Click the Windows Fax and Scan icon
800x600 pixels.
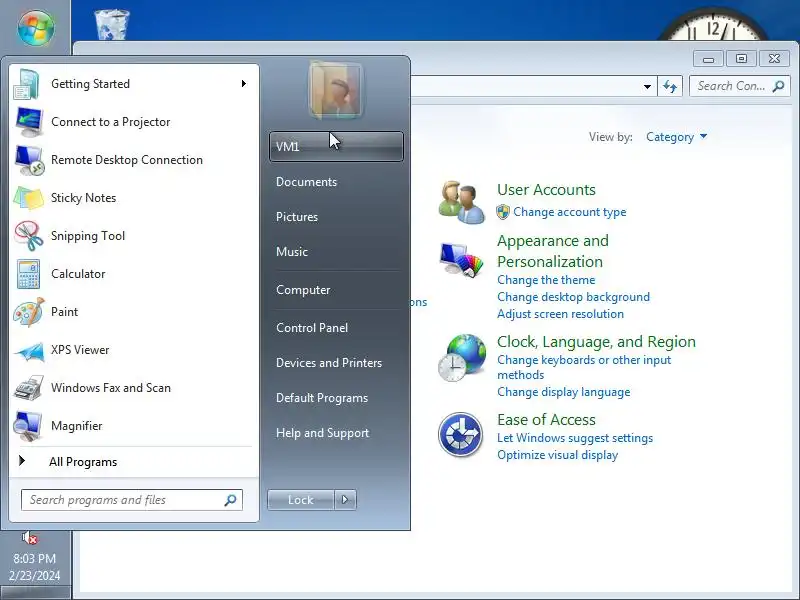(29, 388)
